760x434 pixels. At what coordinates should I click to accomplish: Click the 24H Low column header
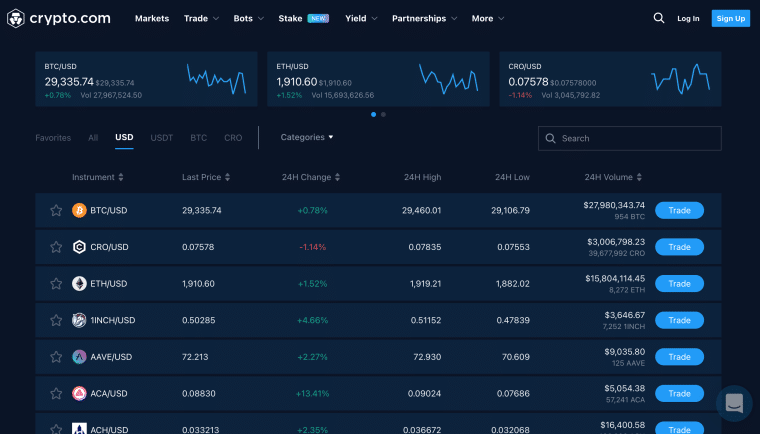[x=512, y=177]
